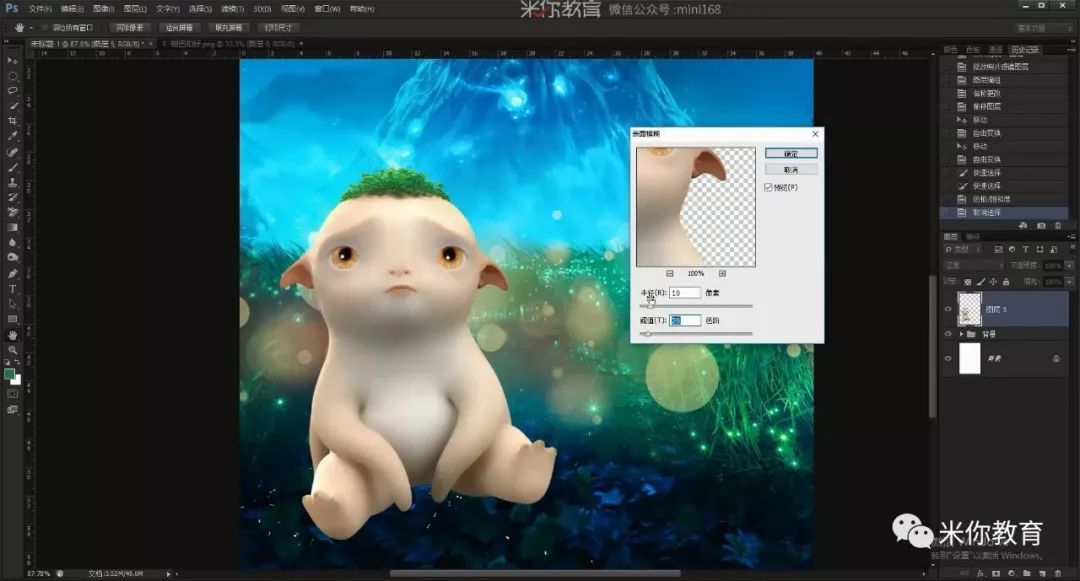This screenshot has width=1080, height=581.
Task: Select the Rectangle shape tool
Action: tap(12, 319)
